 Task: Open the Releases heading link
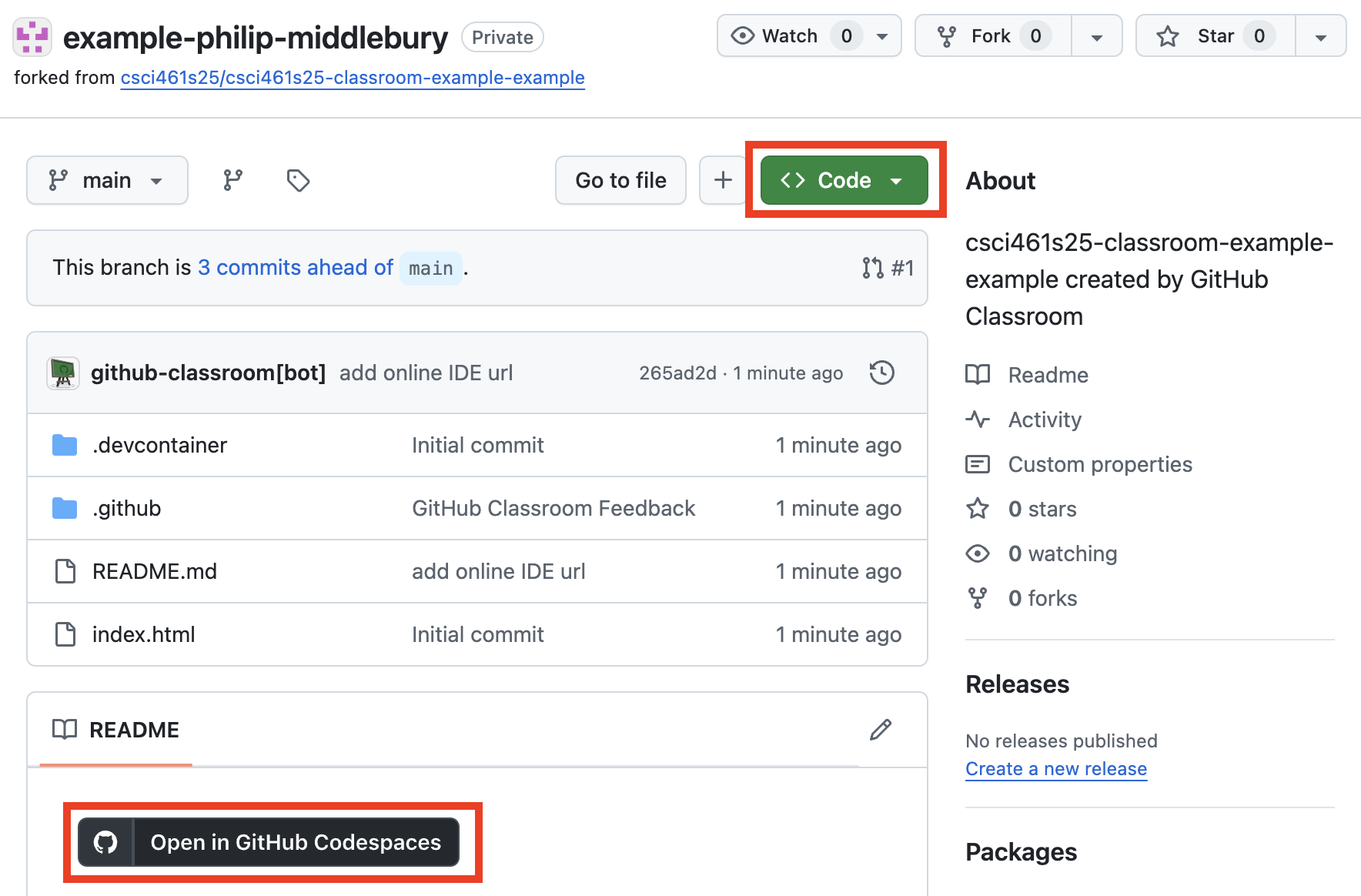[x=1017, y=684]
